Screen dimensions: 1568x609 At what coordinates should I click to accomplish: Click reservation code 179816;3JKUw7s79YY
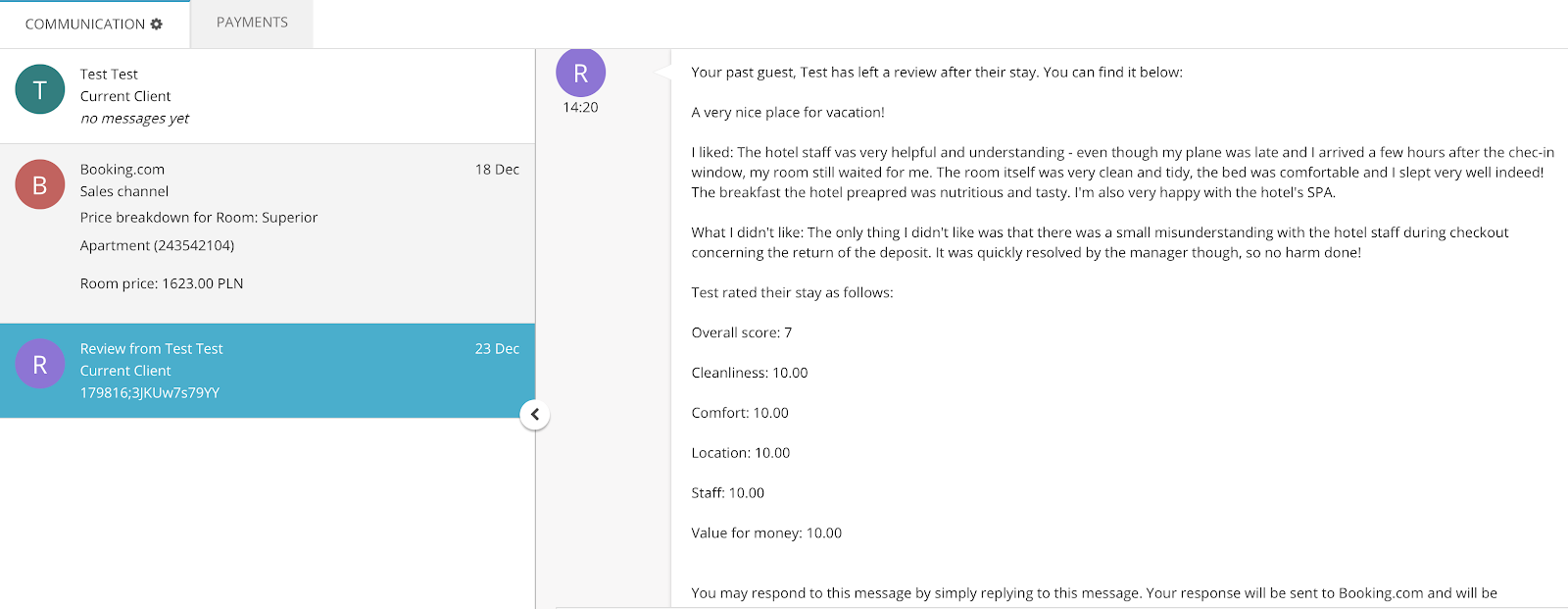pyautogui.click(x=150, y=393)
